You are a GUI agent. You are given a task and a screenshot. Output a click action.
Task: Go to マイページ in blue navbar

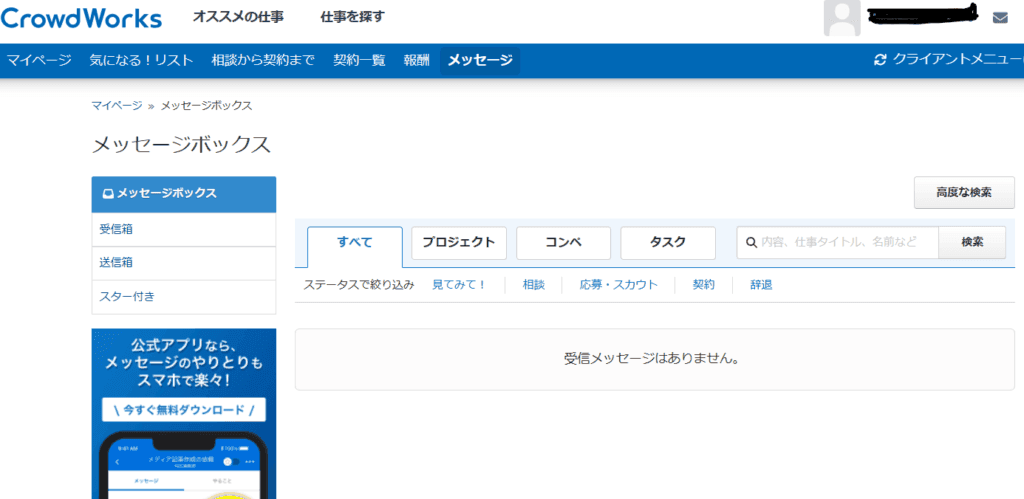pyautogui.click(x=39, y=60)
